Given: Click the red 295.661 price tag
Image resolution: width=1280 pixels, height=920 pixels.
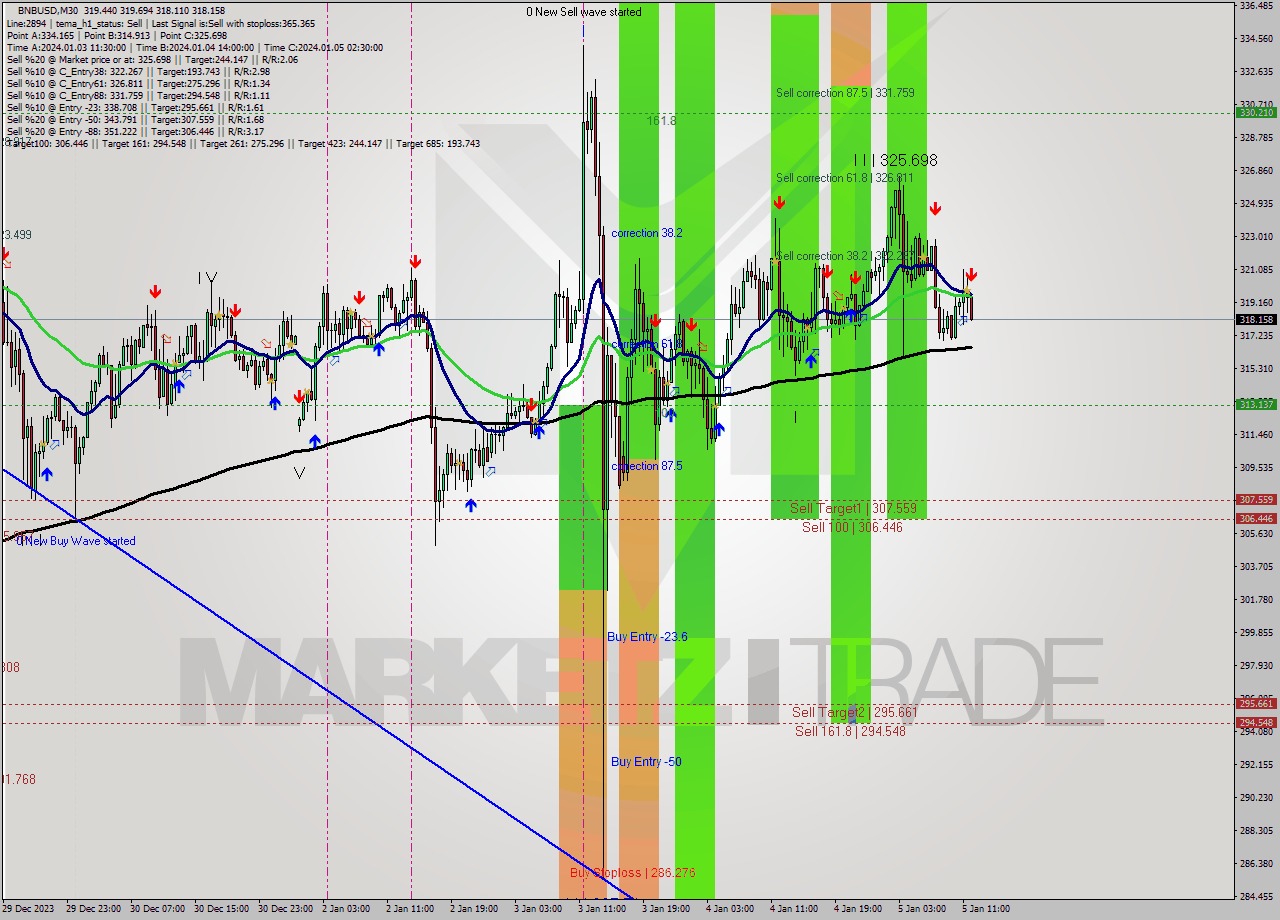Looking at the screenshot, I should pos(1257,704).
